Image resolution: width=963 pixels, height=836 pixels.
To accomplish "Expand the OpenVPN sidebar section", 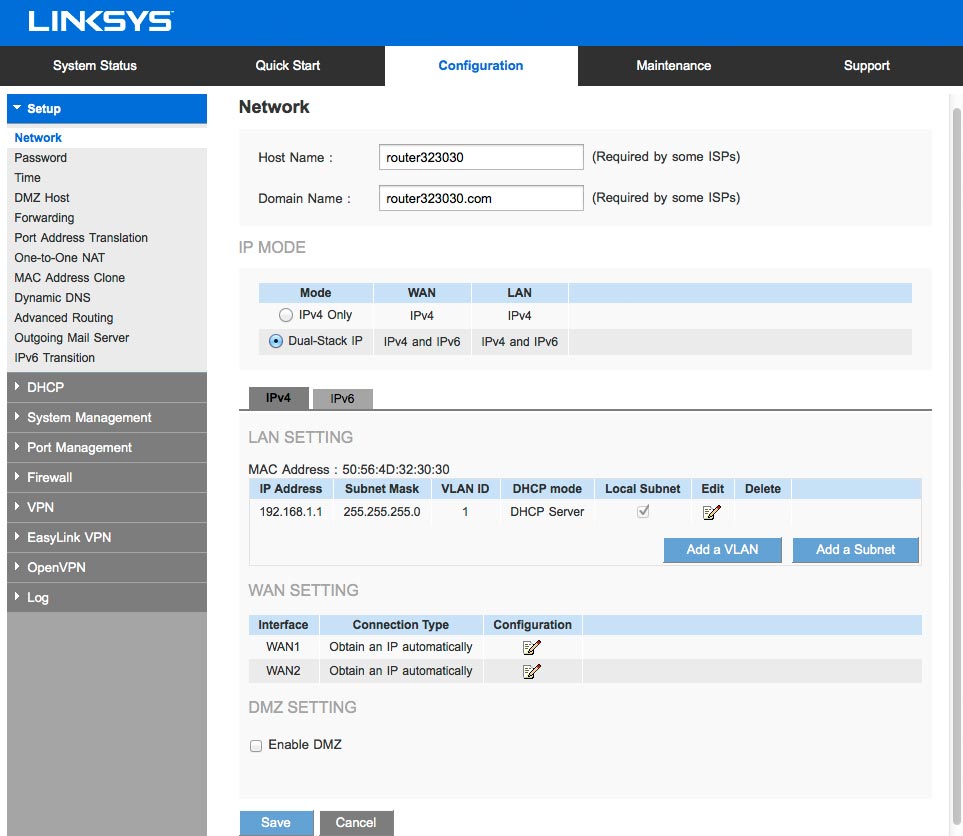I will click(x=106, y=567).
